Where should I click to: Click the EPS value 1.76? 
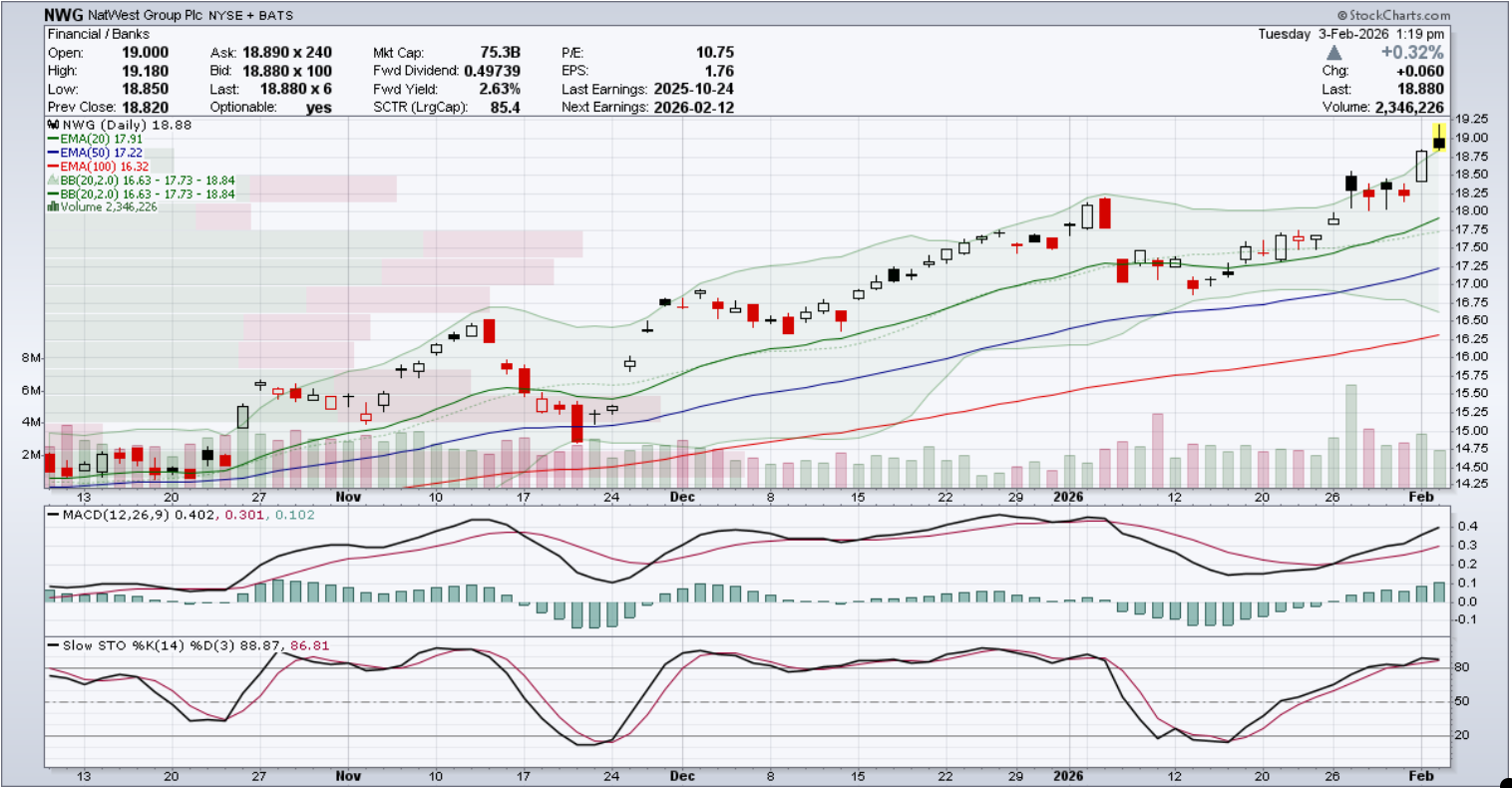[x=719, y=71]
